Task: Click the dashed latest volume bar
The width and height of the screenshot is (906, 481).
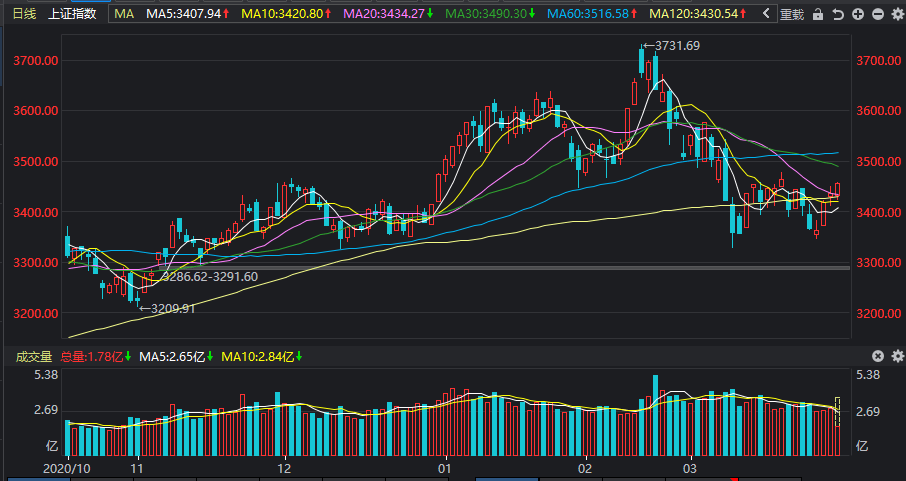Action: tap(838, 412)
